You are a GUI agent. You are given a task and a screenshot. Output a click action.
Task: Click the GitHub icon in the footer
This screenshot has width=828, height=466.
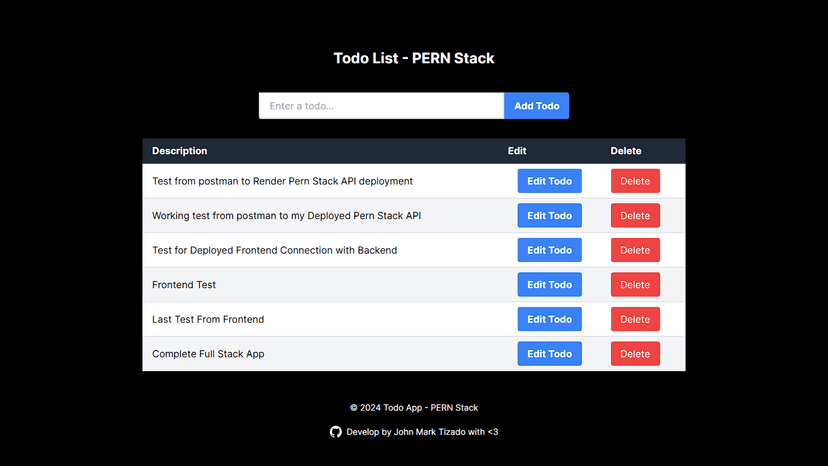(x=336, y=432)
